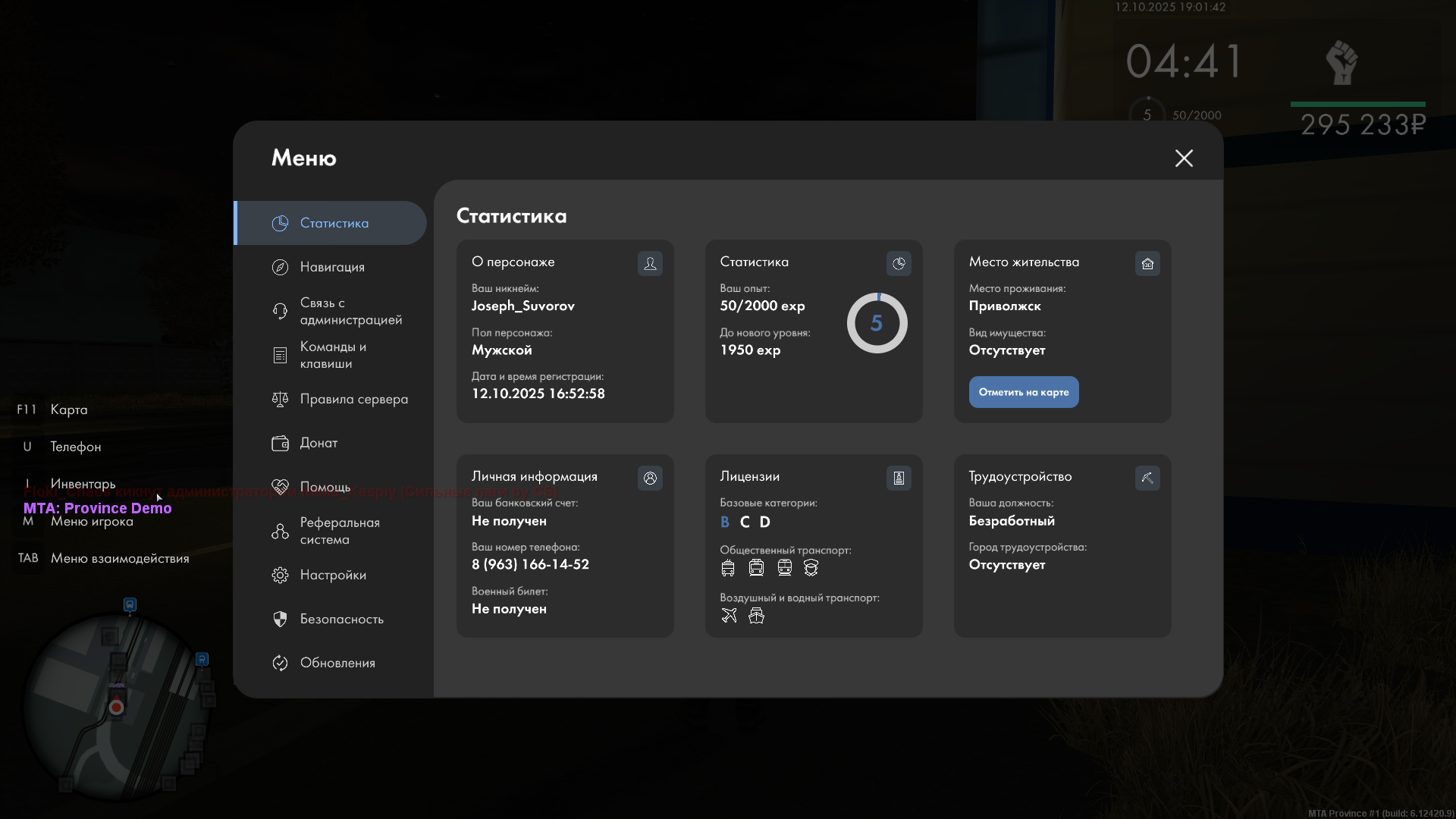Screen dimensions: 1456x819
Task: Click the first bus public transport icon
Action: click(x=728, y=567)
